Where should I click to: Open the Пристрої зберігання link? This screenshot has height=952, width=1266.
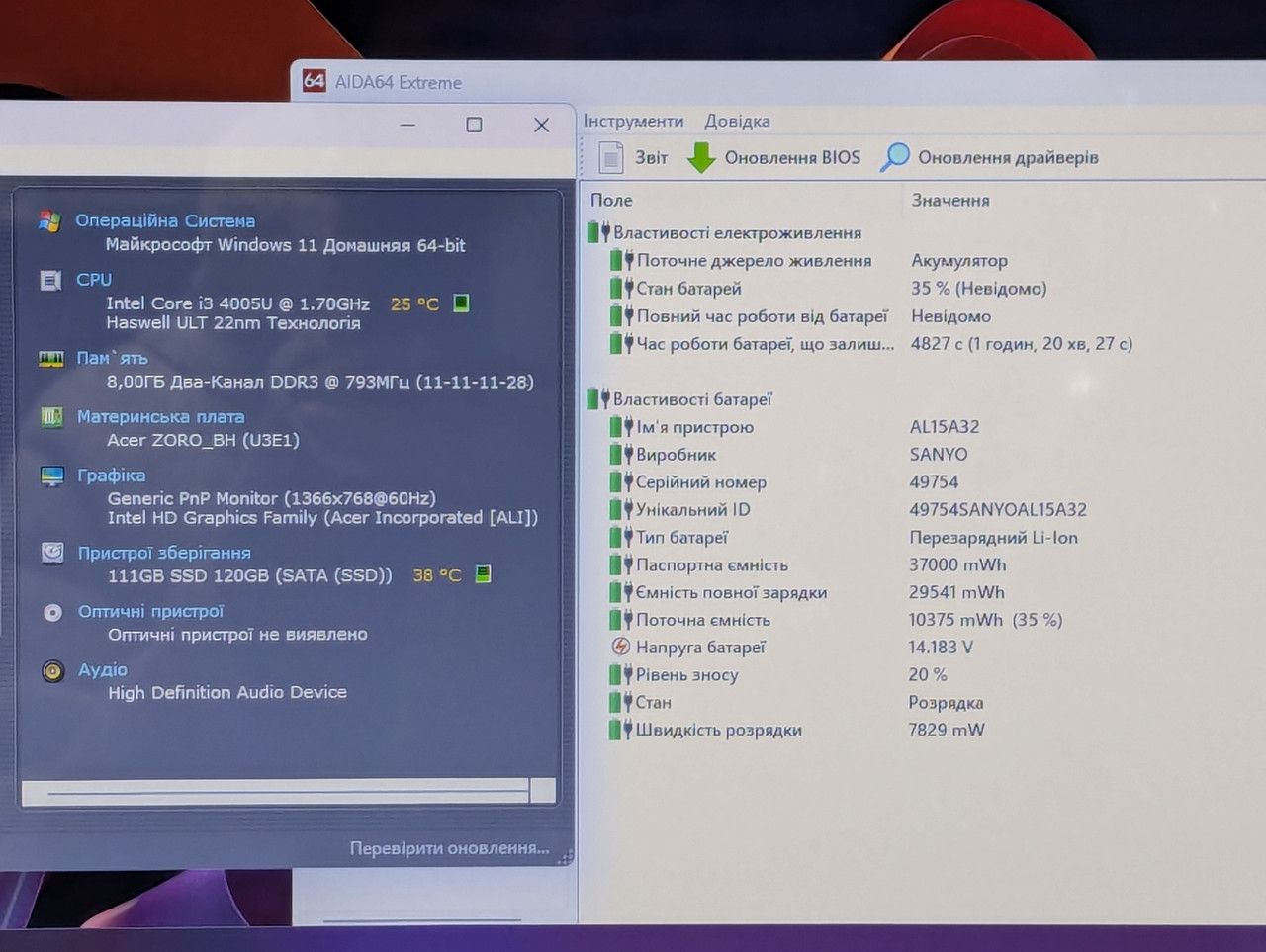(164, 553)
